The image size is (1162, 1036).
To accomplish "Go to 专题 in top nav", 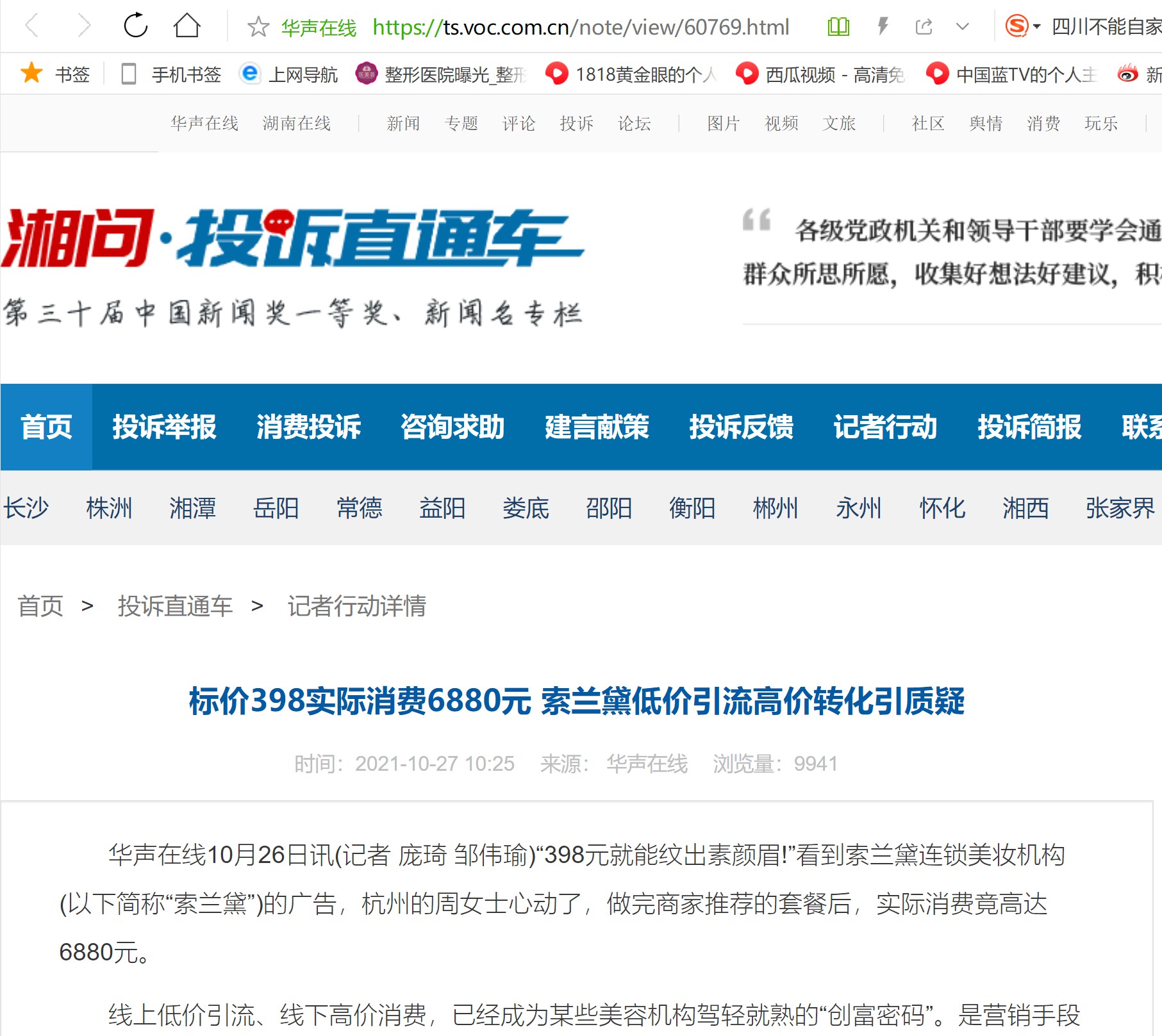I will pyautogui.click(x=461, y=123).
